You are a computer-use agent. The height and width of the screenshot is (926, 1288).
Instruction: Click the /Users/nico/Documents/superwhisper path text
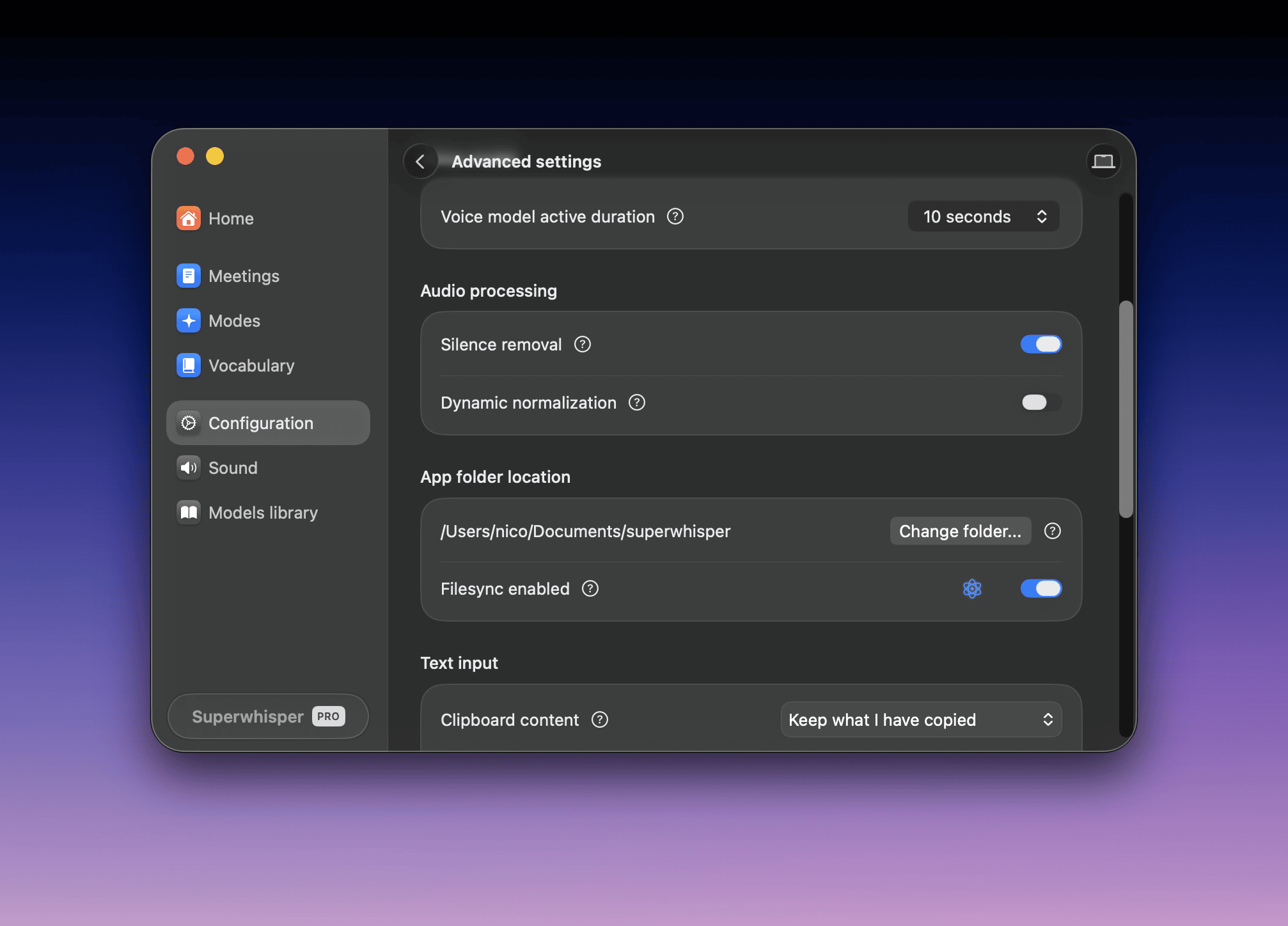[x=585, y=531]
